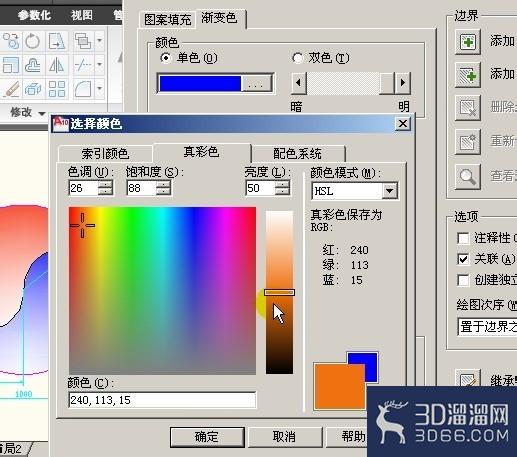Select the Erase tool icon

11,89
